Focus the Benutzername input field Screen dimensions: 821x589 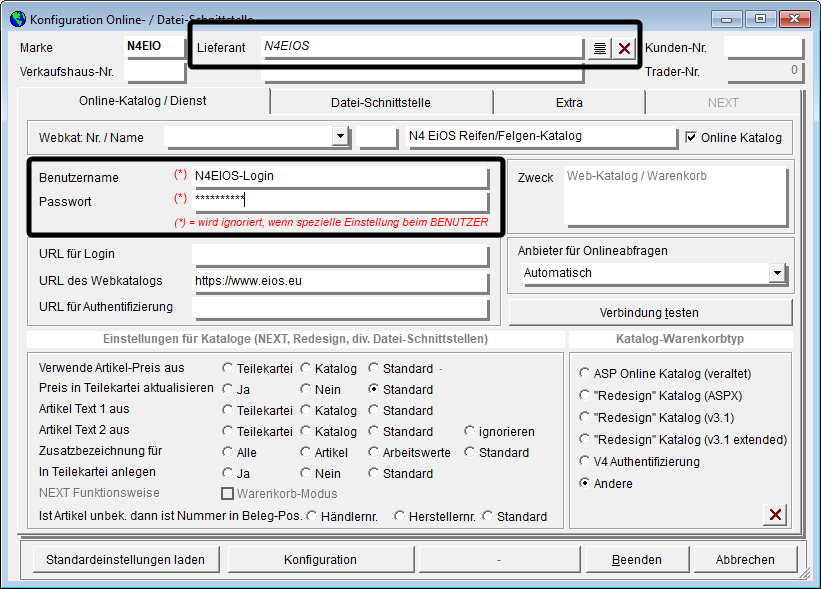click(x=340, y=176)
